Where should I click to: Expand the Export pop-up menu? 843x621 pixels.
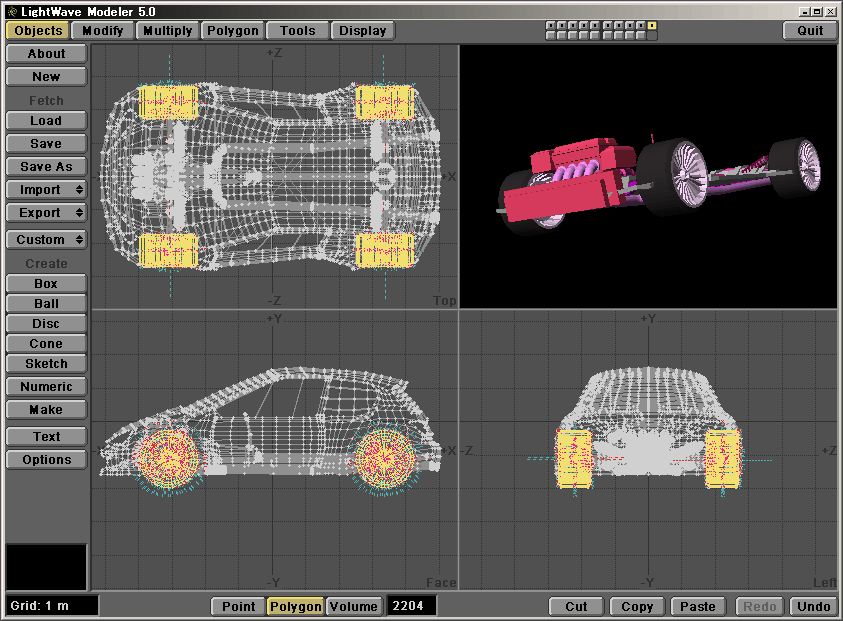click(46, 213)
